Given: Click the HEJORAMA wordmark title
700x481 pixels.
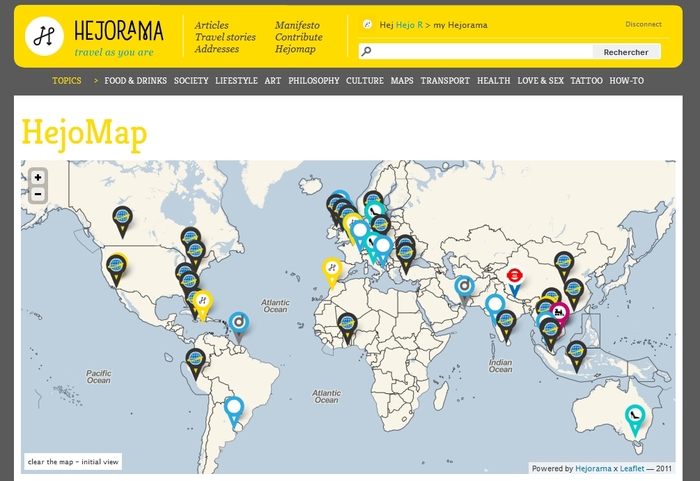Looking at the screenshot, I should 119,31.
